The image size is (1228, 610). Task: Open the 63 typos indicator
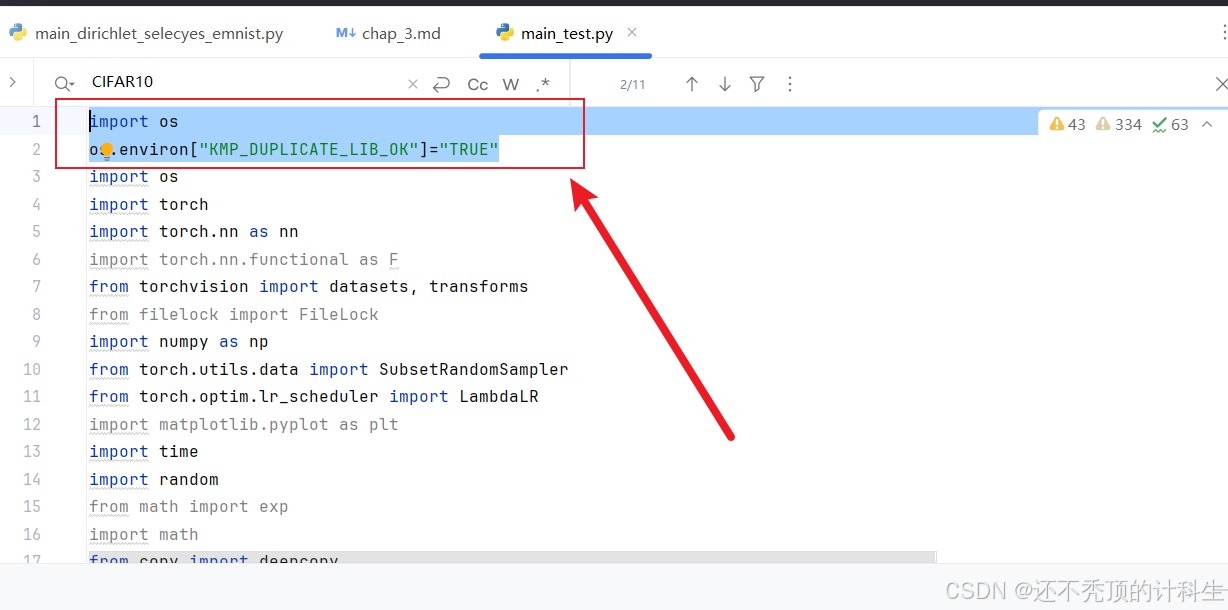tap(1170, 124)
